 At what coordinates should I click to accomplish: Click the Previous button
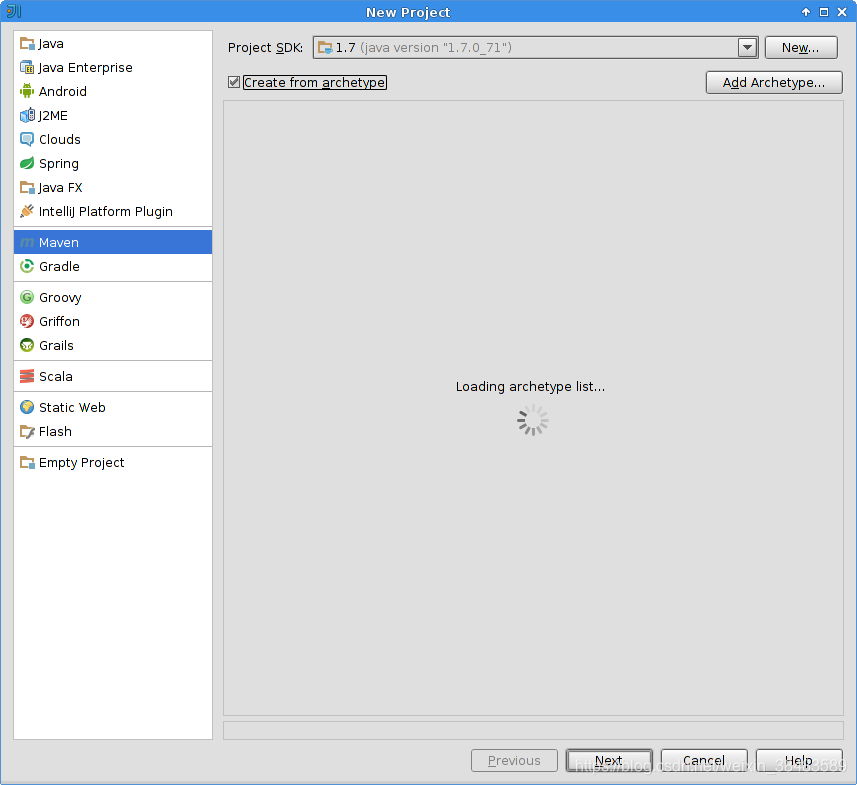pos(514,760)
